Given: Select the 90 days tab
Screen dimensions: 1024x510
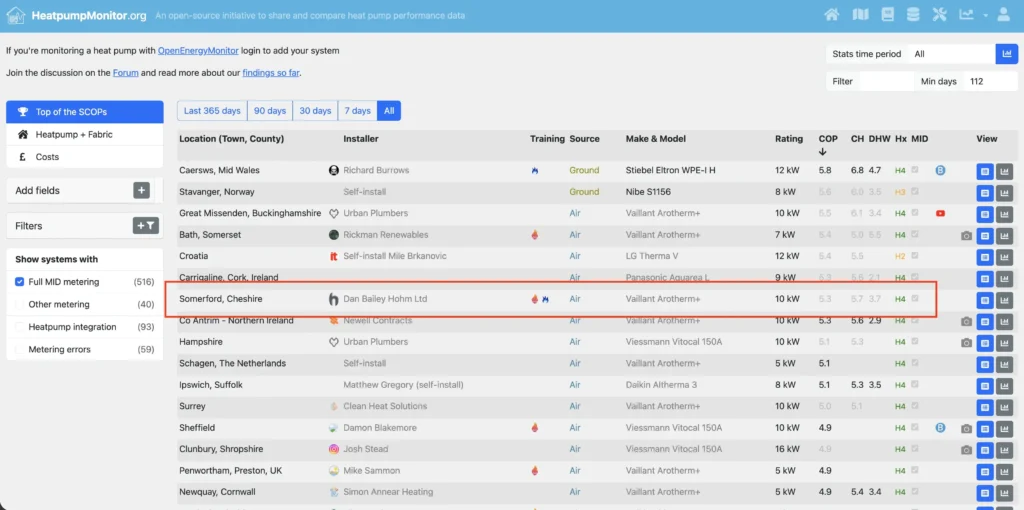Looking at the screenshot, I should point(270,111).
